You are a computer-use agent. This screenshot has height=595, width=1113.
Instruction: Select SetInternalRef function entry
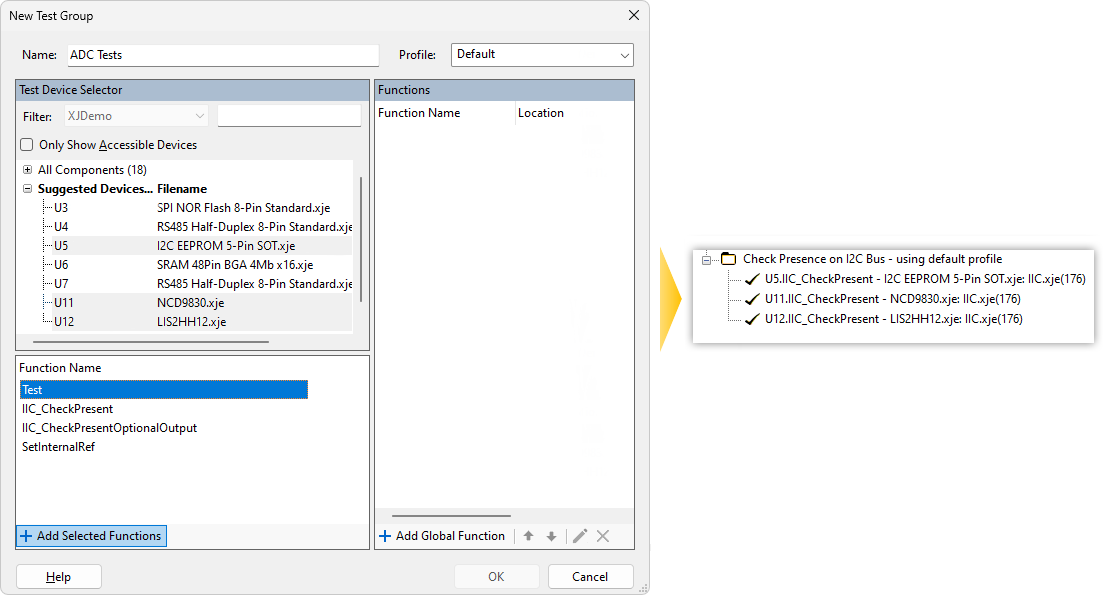[x=59, y=447]
